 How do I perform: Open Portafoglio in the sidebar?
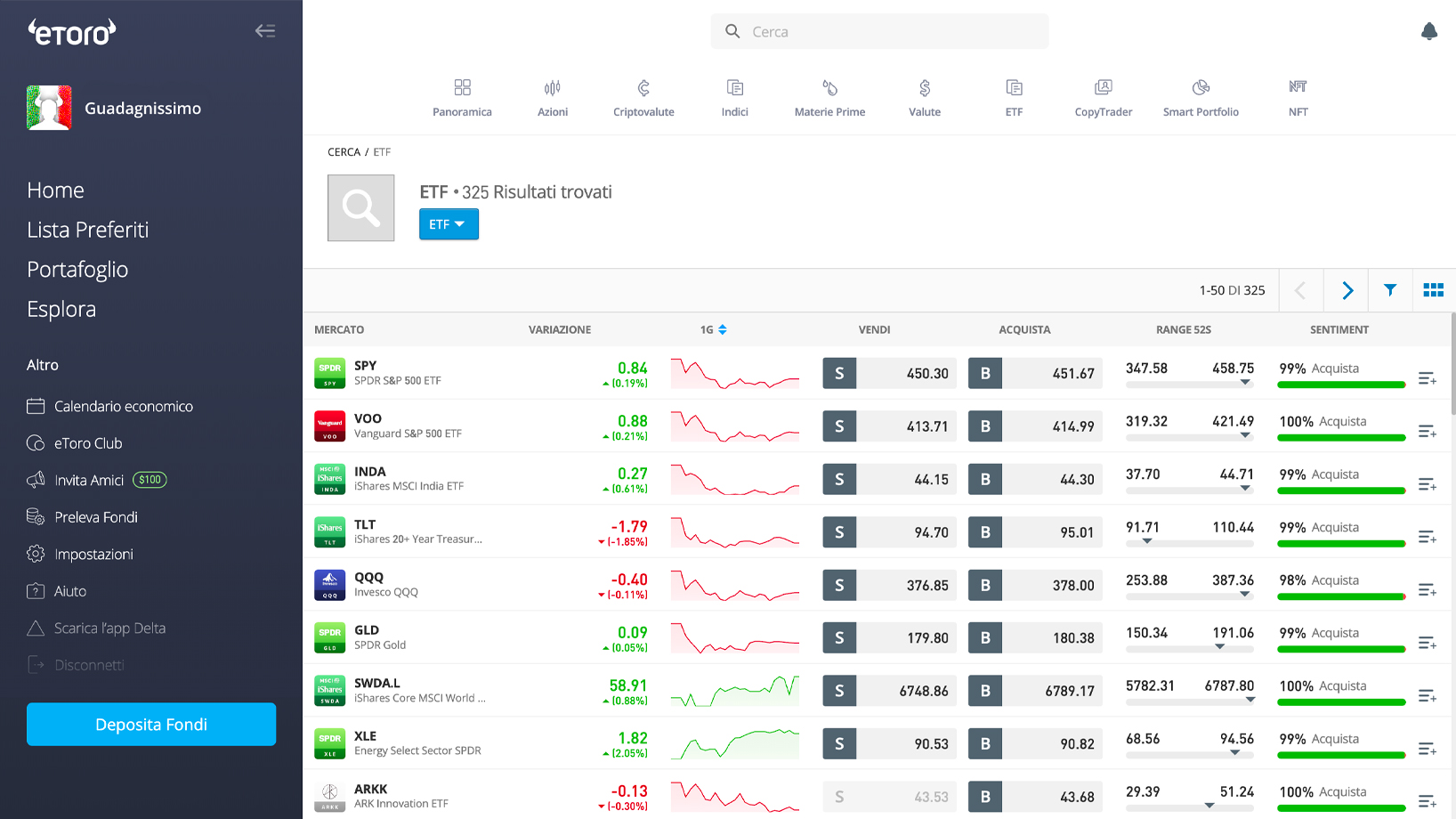coord(77,270)
